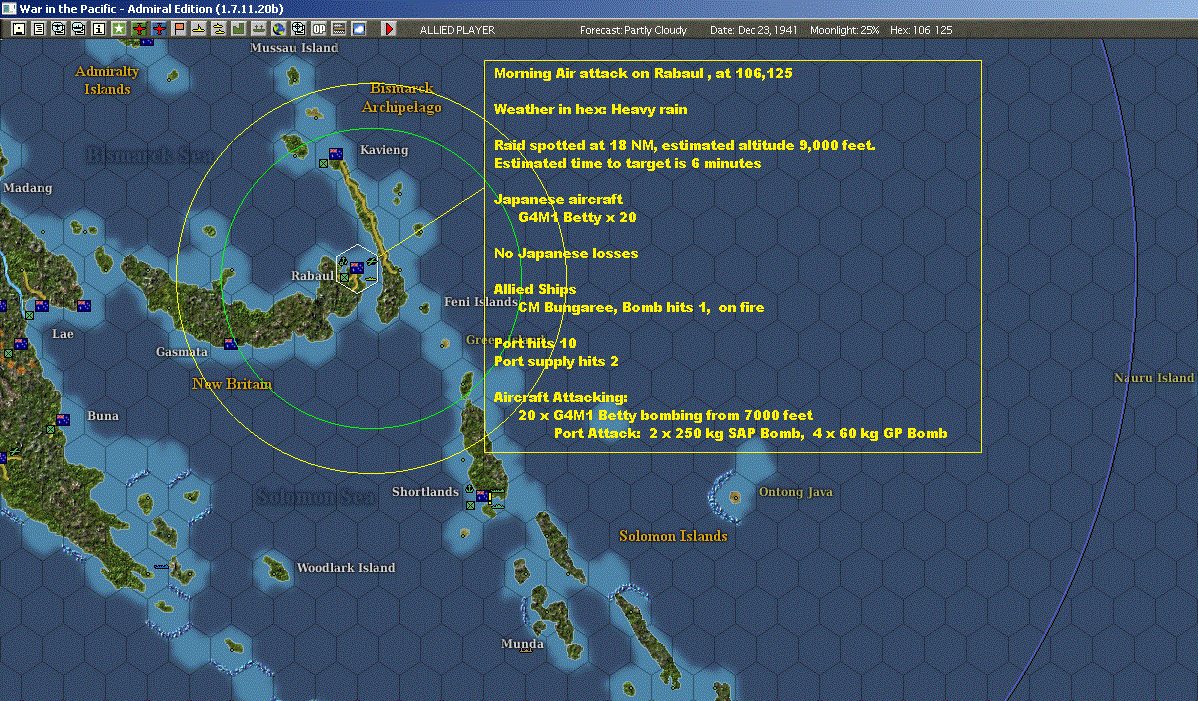Click the green ship silhouette icon
Screen dimensions: 1198x701
258,29
